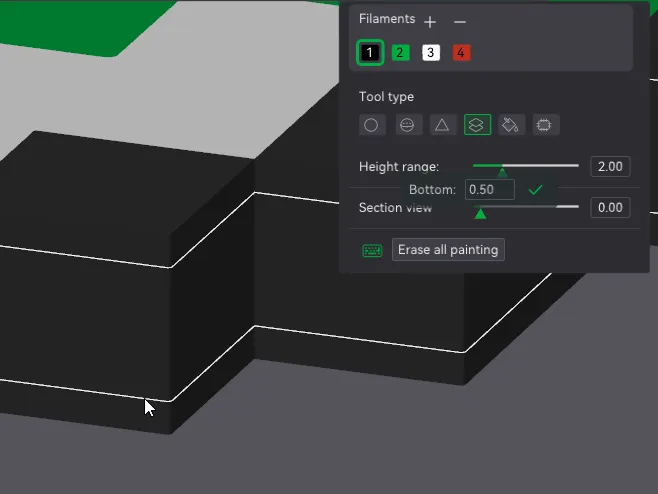Click the Section view 0.00 value field
This screenshot has width=658, height=494.
610,208
